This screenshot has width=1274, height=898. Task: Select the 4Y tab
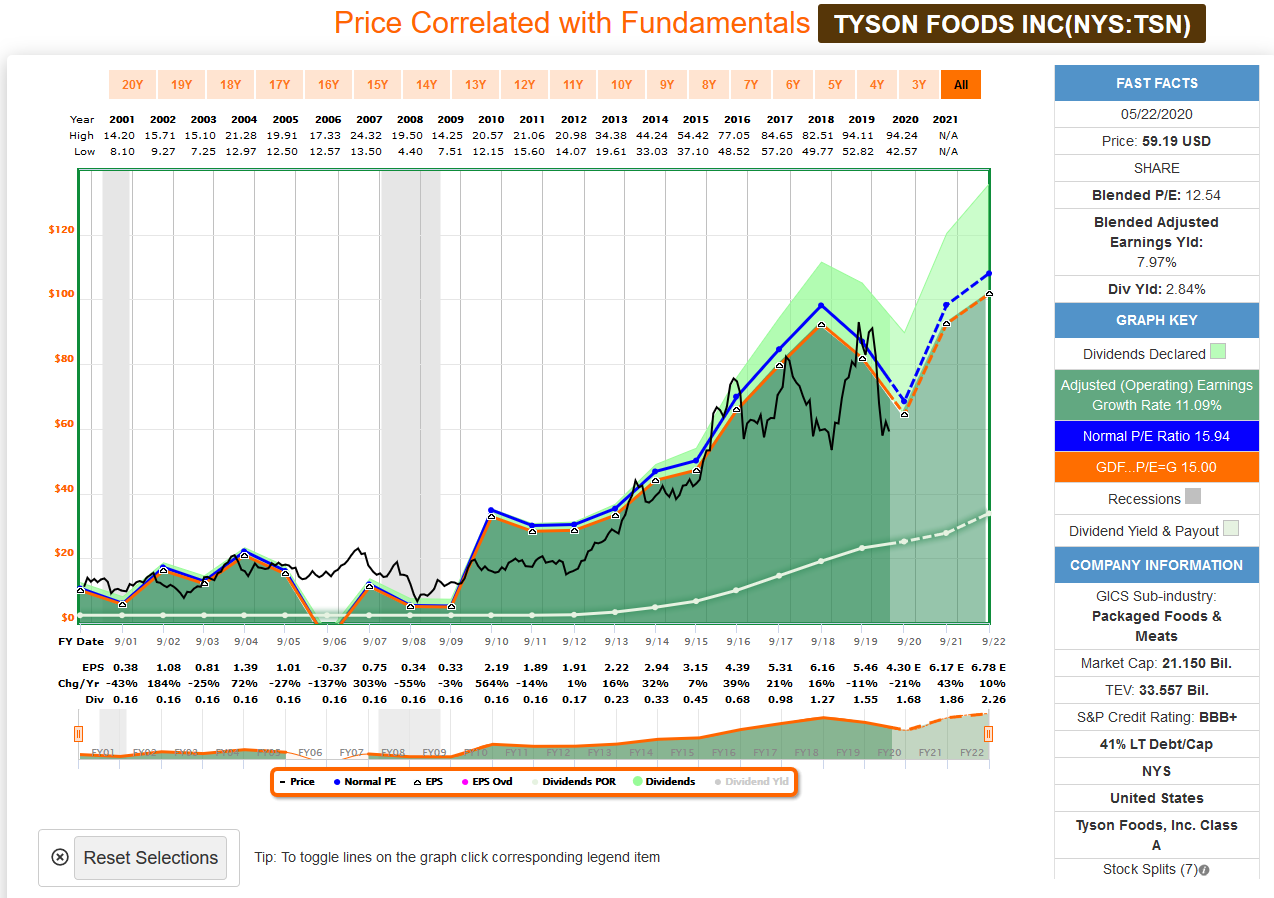tap(877, 85)
